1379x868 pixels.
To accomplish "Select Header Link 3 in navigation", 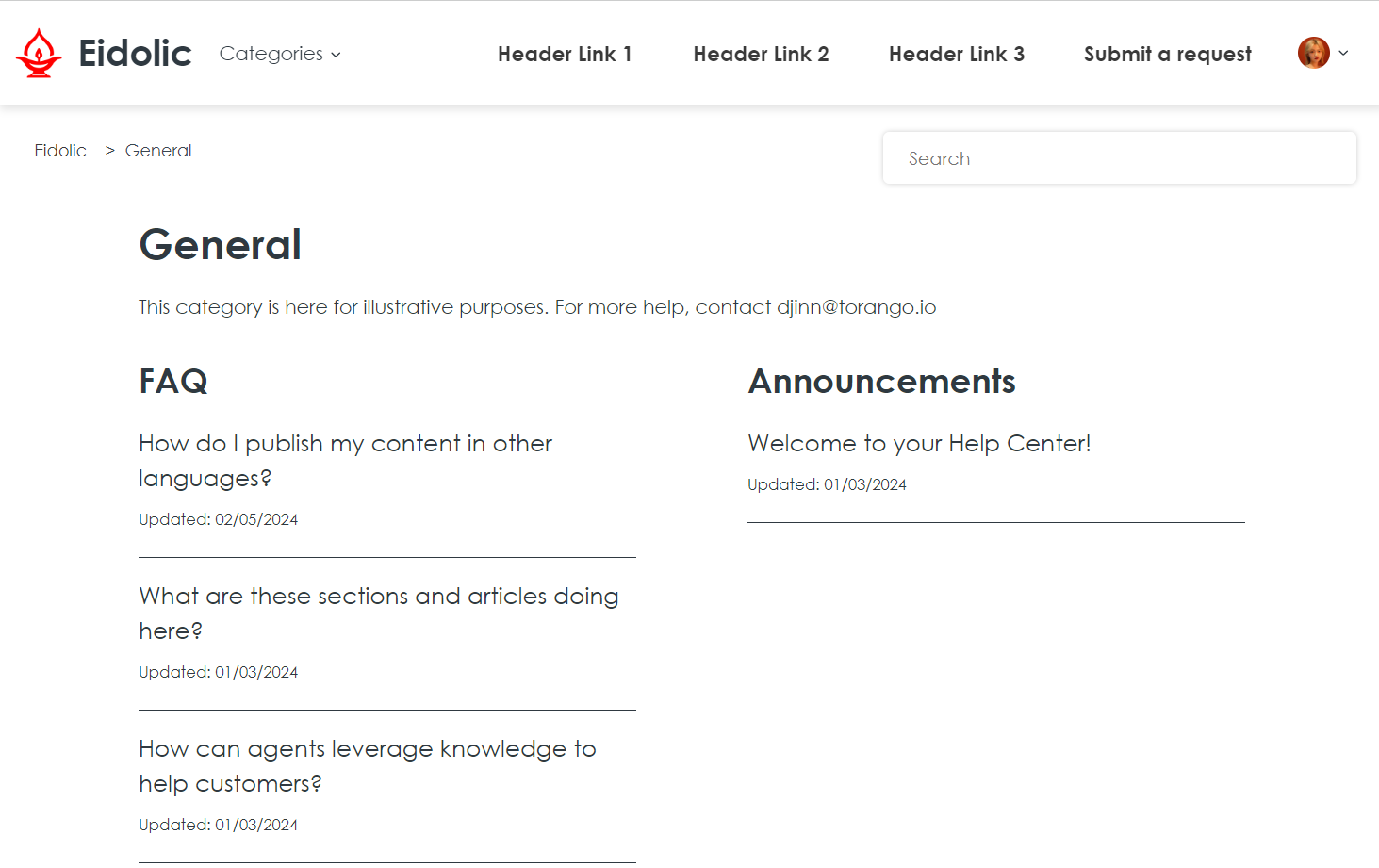I will [956, 55].
